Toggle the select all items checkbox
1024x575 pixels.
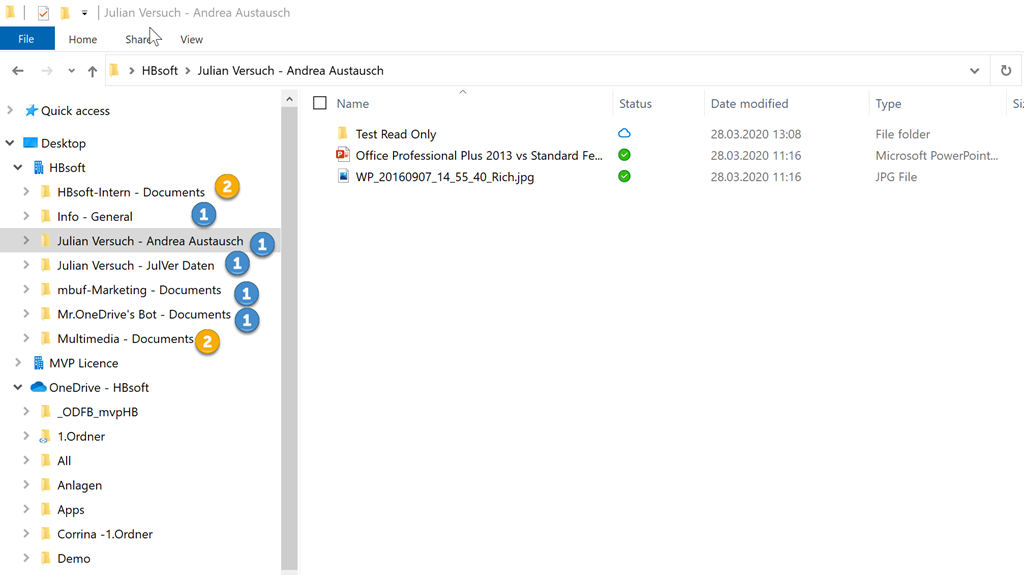point(320,103)
